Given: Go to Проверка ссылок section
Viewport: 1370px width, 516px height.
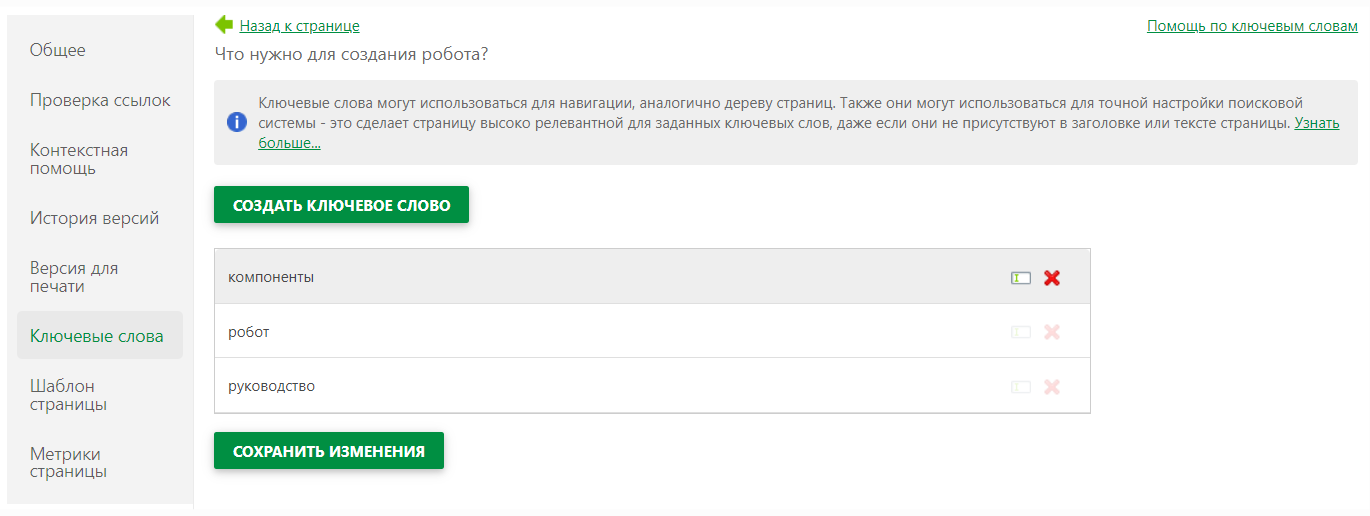Looking at the screenshot, I should [100, 100].
